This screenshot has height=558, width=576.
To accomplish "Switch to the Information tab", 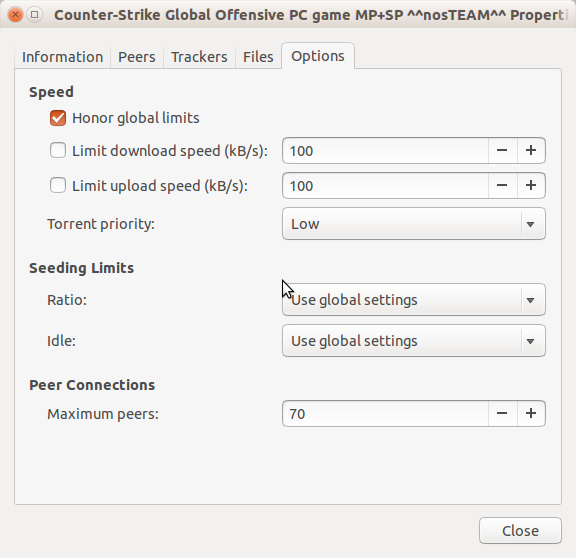I will (x=62, y=57).
